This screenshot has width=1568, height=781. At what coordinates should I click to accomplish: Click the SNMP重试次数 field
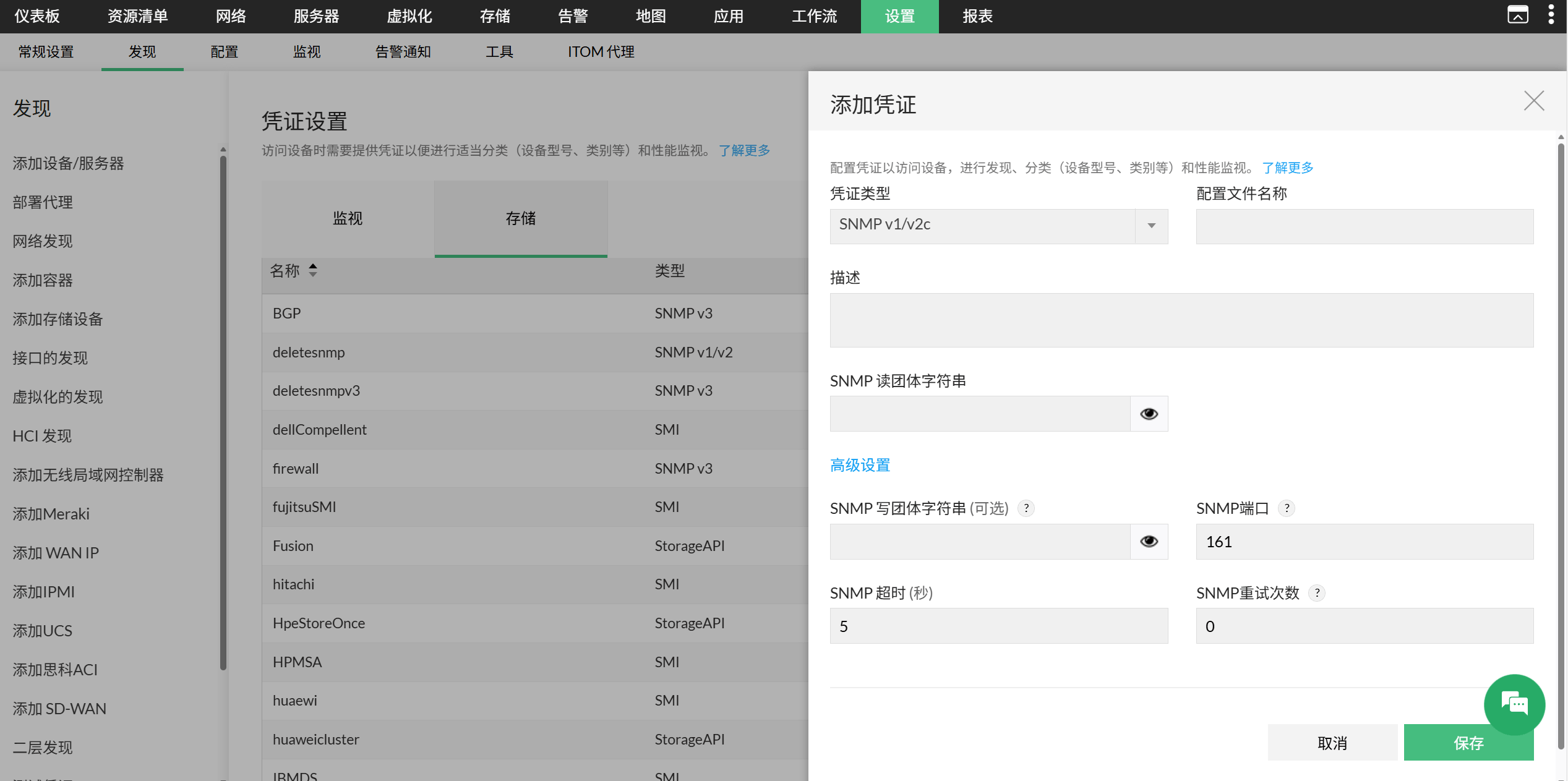(x=1365, y=626)
